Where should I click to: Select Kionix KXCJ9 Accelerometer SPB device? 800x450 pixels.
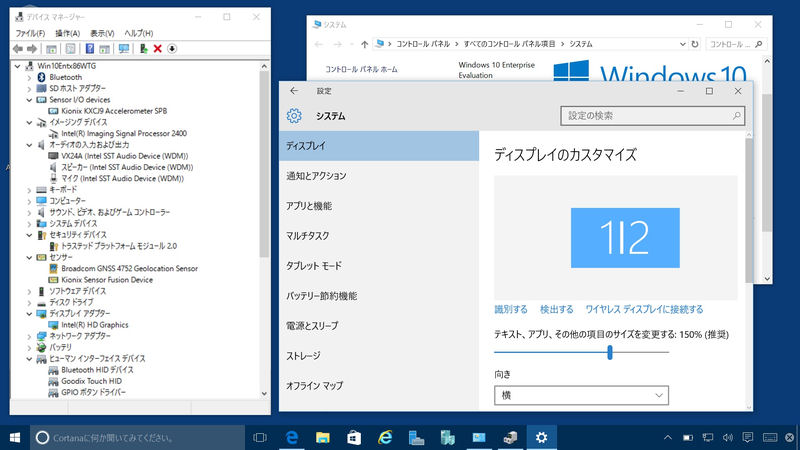point(114,111)
